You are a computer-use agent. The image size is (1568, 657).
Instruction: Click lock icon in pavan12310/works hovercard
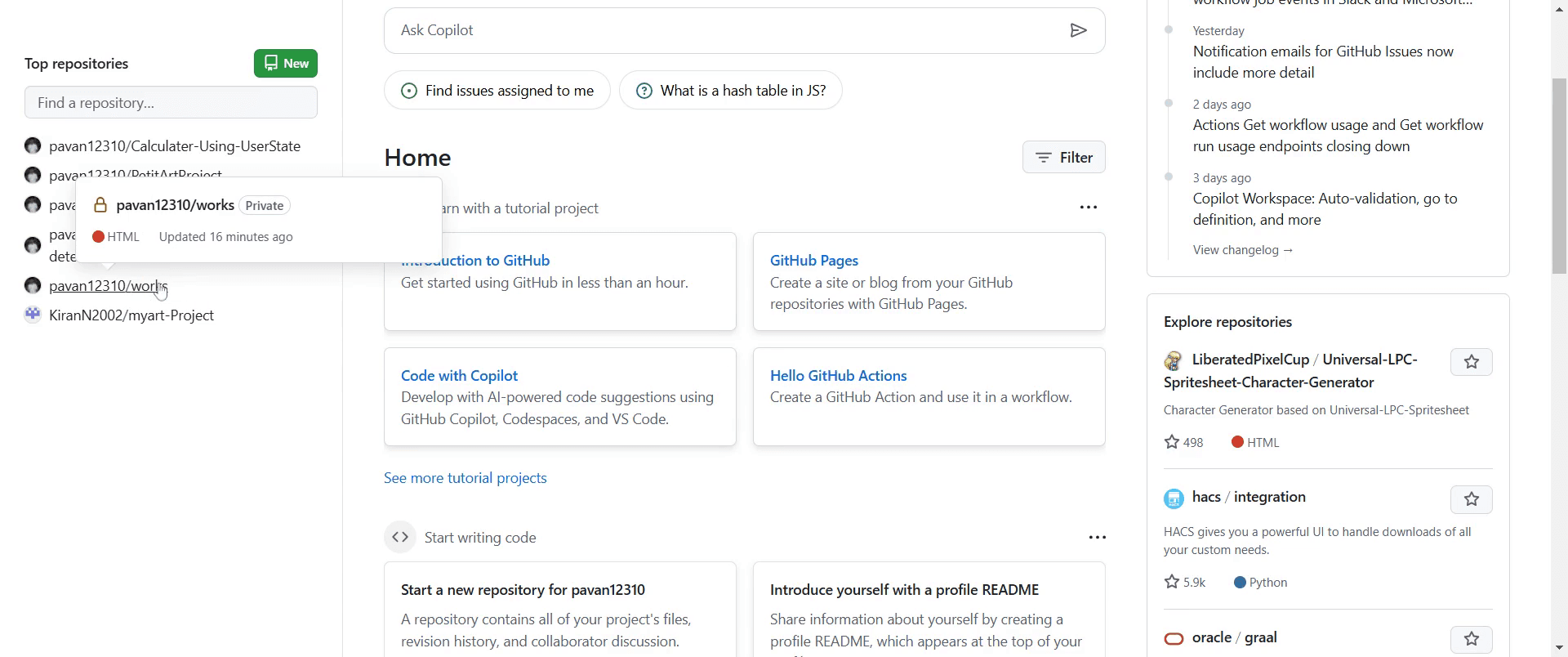(100, 205)
